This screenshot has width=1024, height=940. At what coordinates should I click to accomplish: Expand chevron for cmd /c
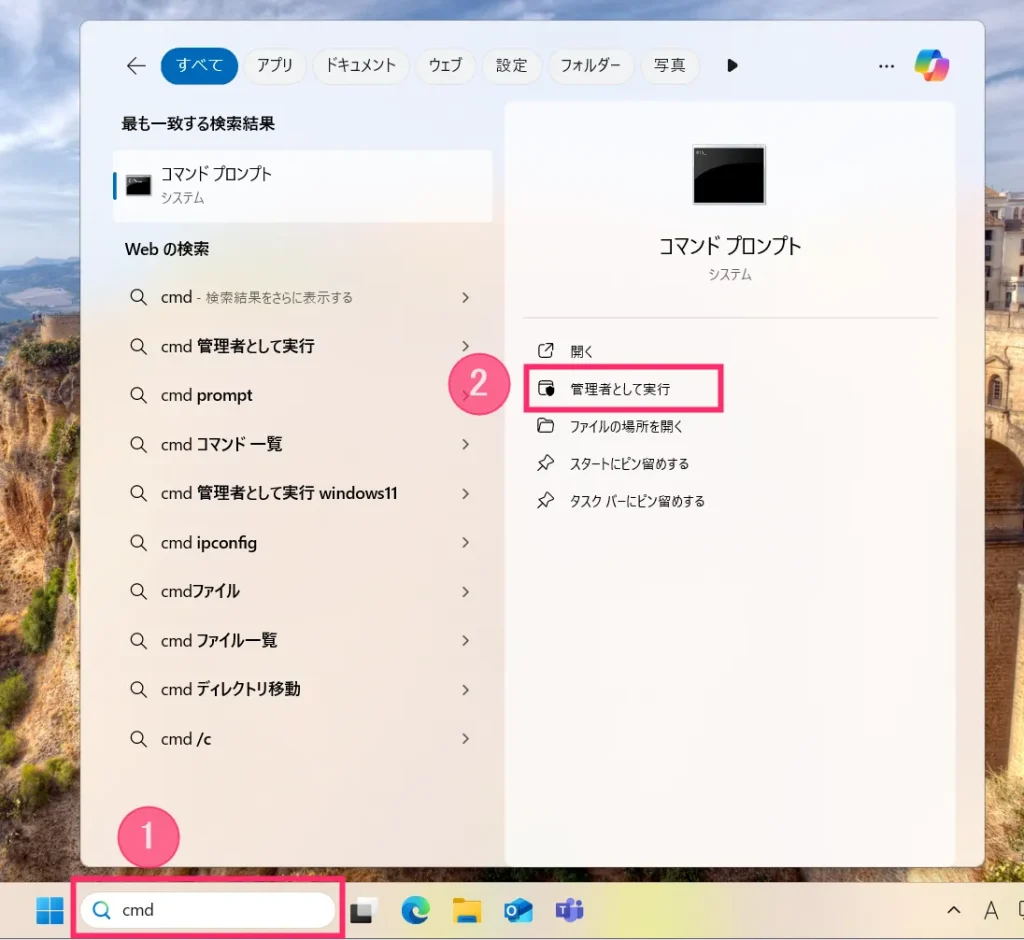[x=465, y=739]
